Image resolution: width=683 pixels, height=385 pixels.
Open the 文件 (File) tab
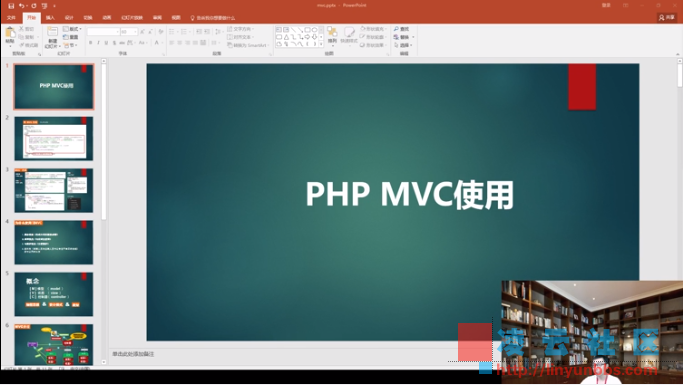coord(11,18)
